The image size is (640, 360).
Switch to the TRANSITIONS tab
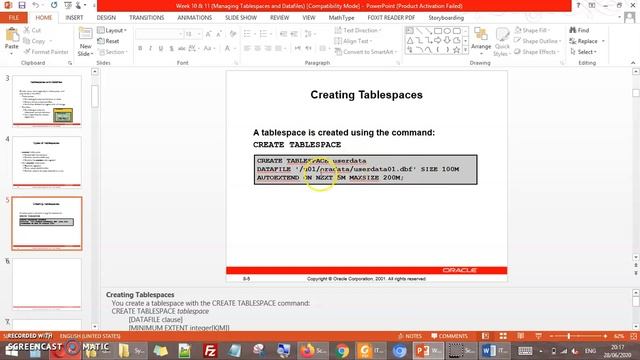[147, 18]
